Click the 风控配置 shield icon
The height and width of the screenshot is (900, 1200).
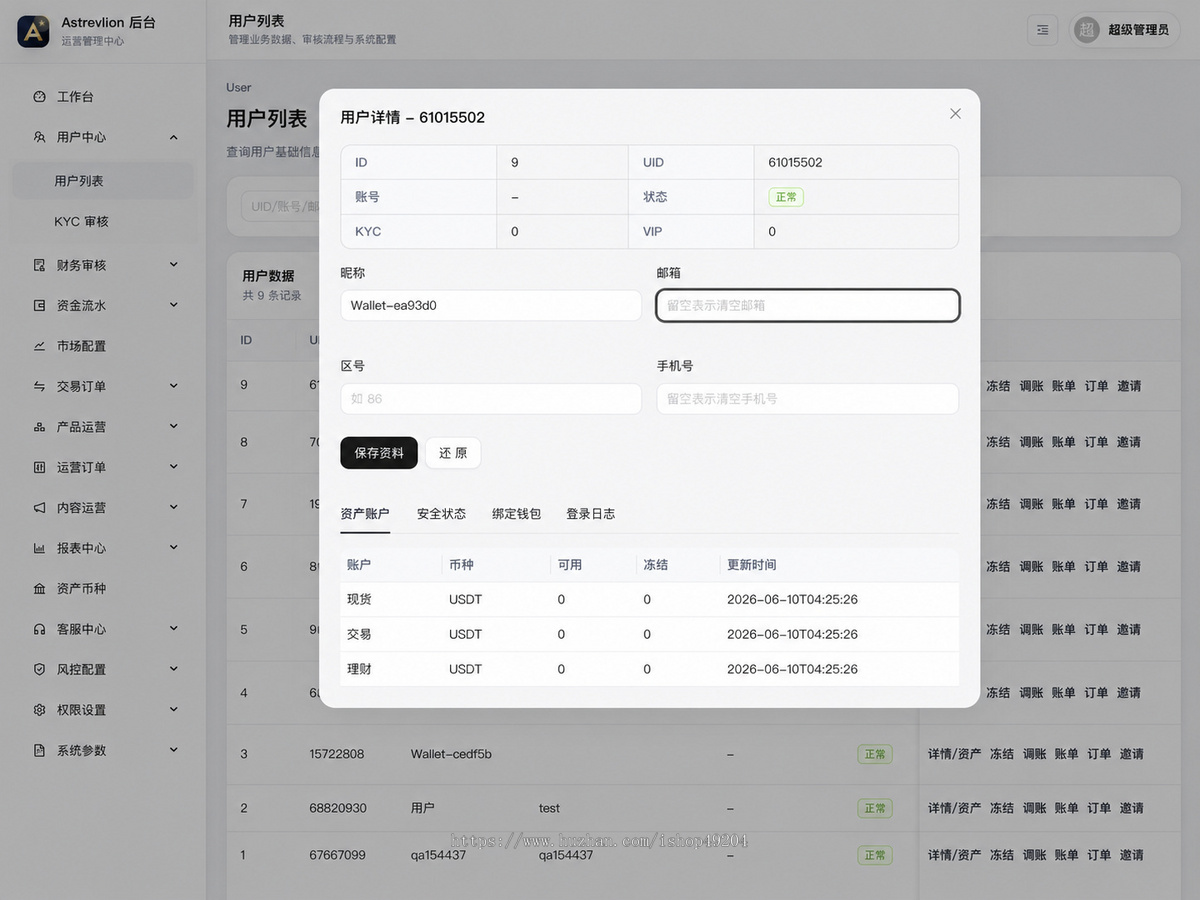[39, 669]
